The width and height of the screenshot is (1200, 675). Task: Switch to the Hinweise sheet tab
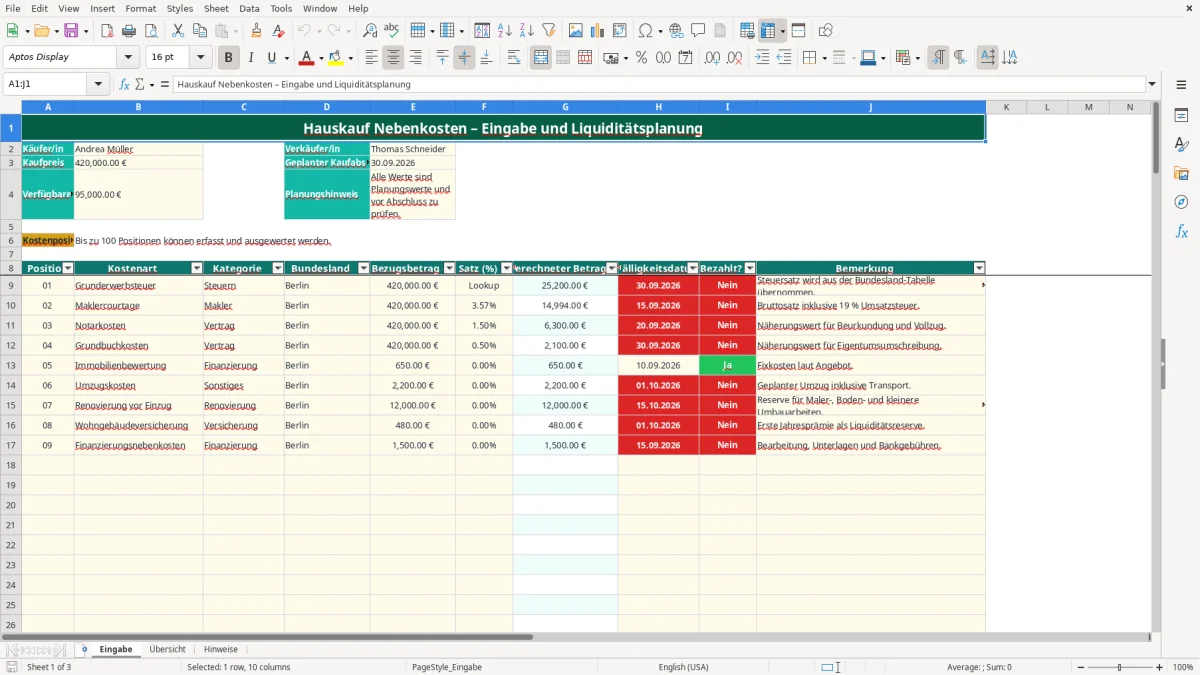pos(221,649)
